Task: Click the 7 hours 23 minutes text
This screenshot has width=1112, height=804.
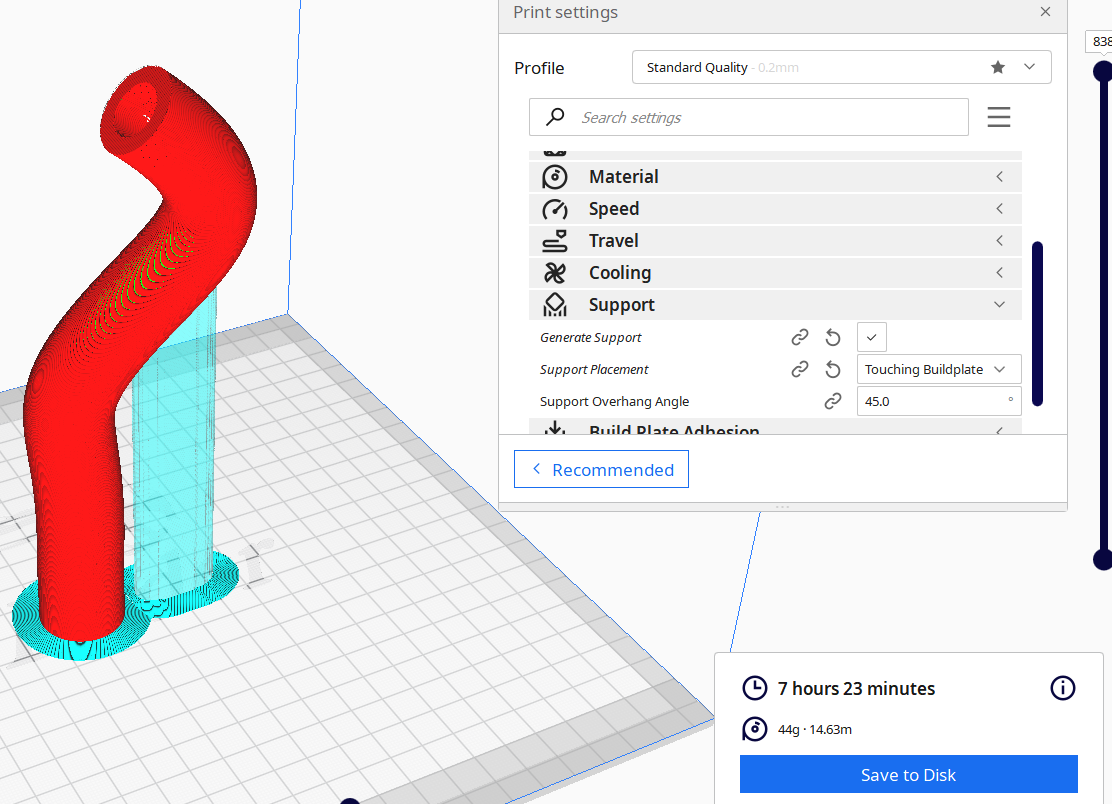Action: pyautogui.click(x=856, y=688)
